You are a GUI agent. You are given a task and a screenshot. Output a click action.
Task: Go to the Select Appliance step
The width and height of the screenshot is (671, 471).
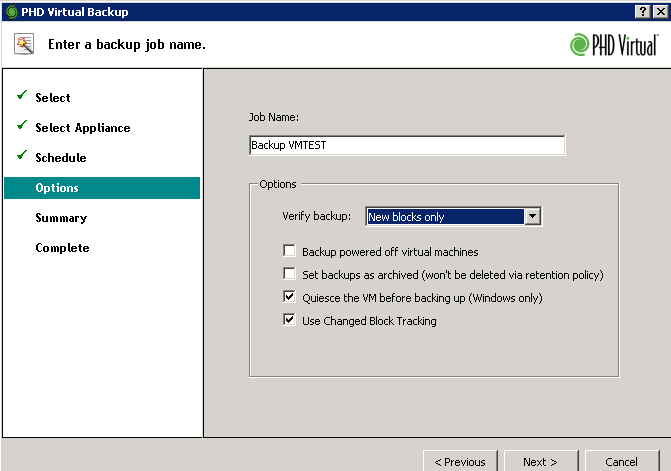83,128
